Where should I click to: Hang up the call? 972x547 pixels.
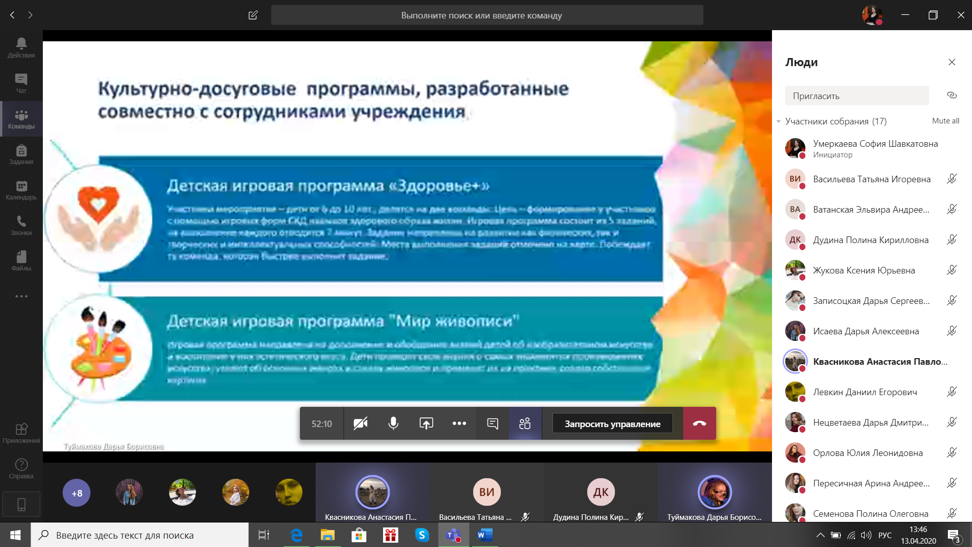(699, 424)
